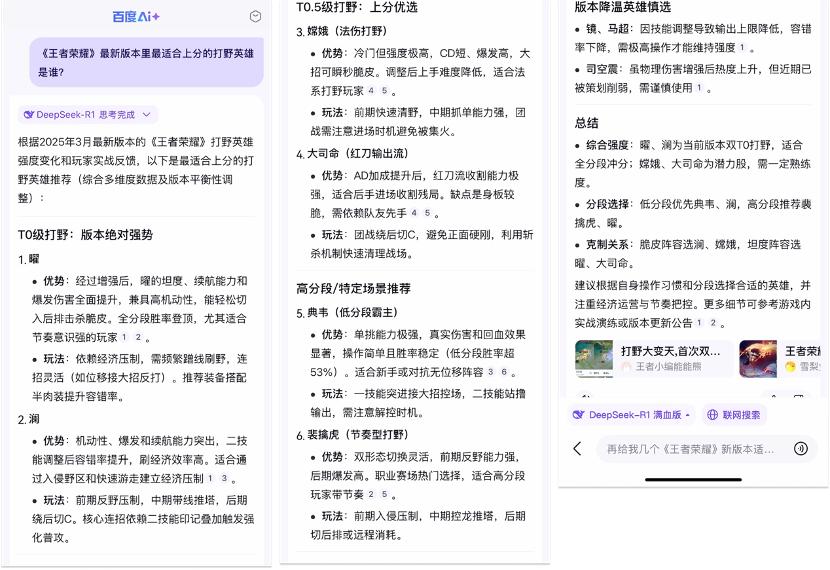Select the 分段选择 bullet label
The height and width of the screenshot is (570, 830).
tap(607, 204)
